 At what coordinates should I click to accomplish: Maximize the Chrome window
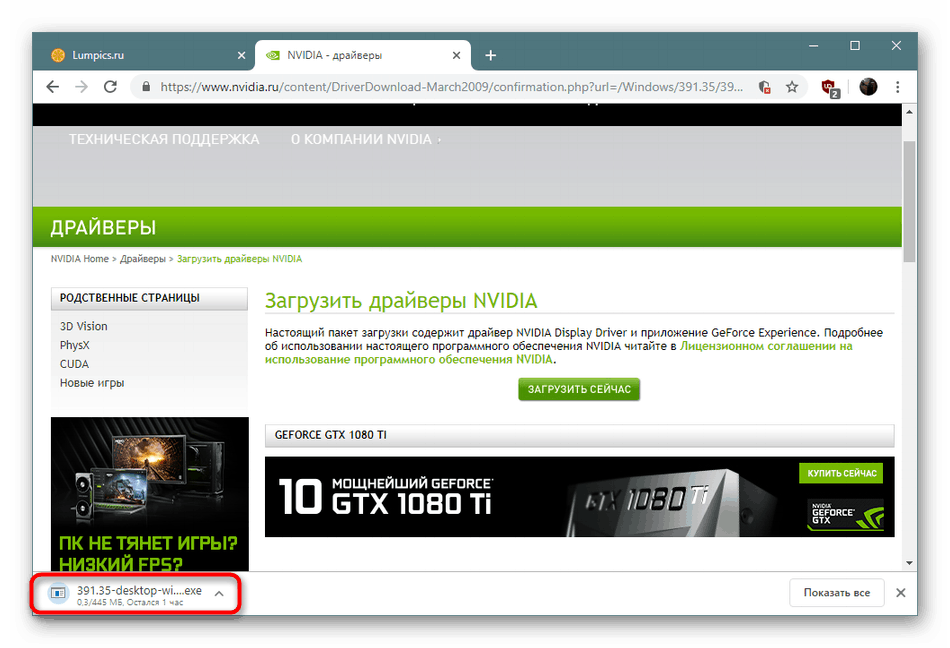tap(855, 46)
